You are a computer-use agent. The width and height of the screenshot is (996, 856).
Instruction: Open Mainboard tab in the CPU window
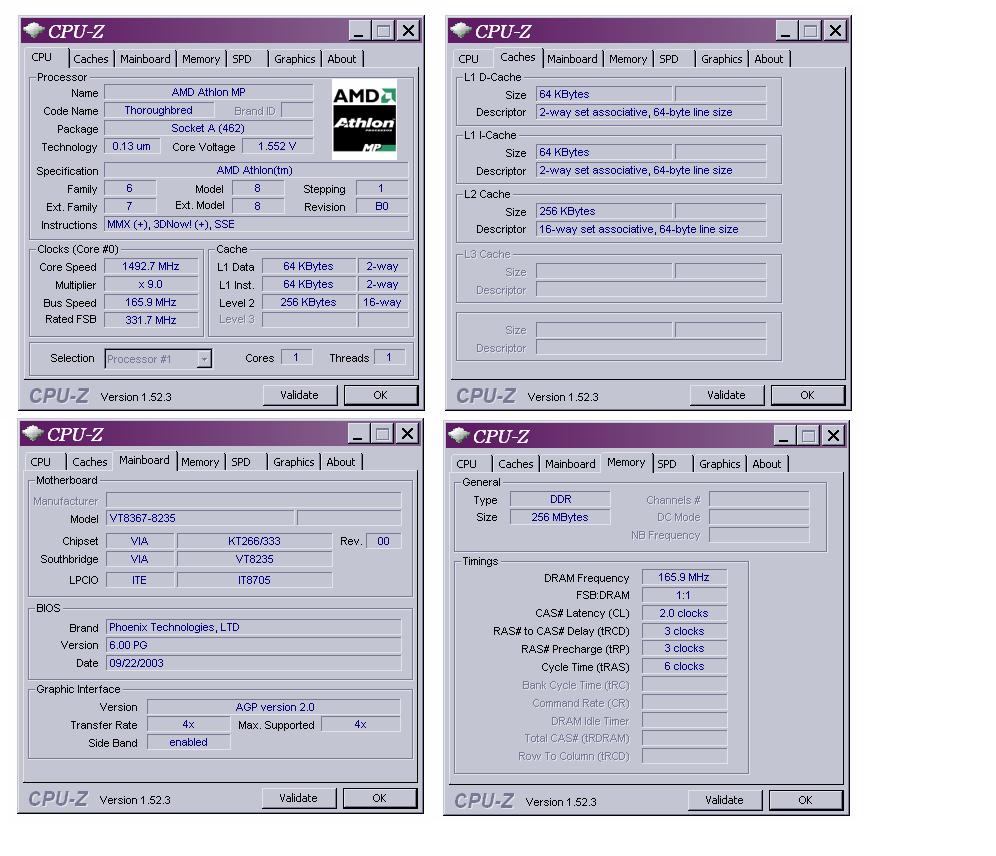coord(145,58)
